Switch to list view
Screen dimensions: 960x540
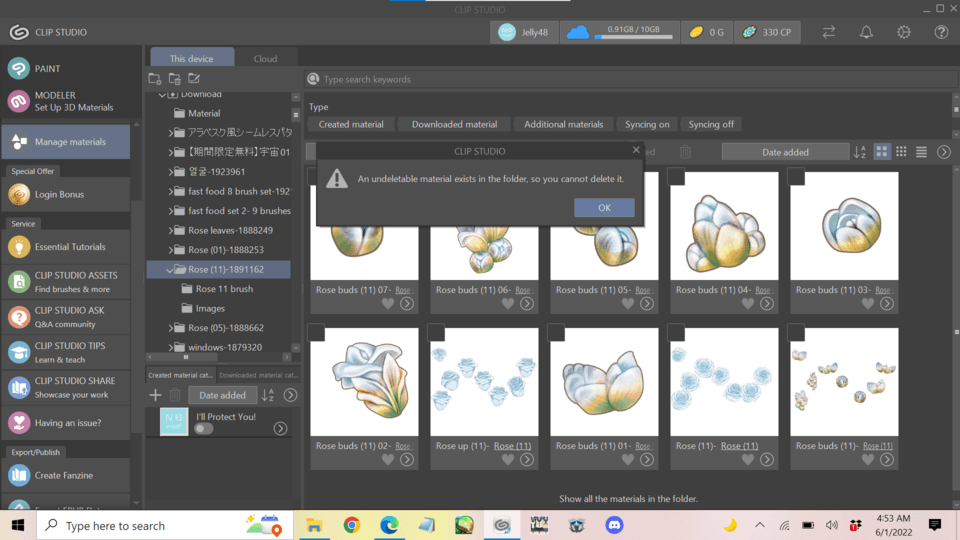(921, 152)
